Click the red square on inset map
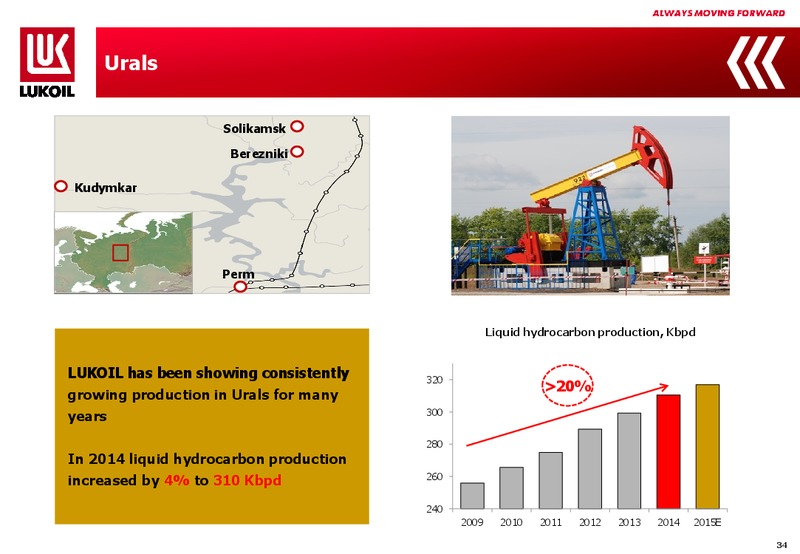 coord(120,253)
